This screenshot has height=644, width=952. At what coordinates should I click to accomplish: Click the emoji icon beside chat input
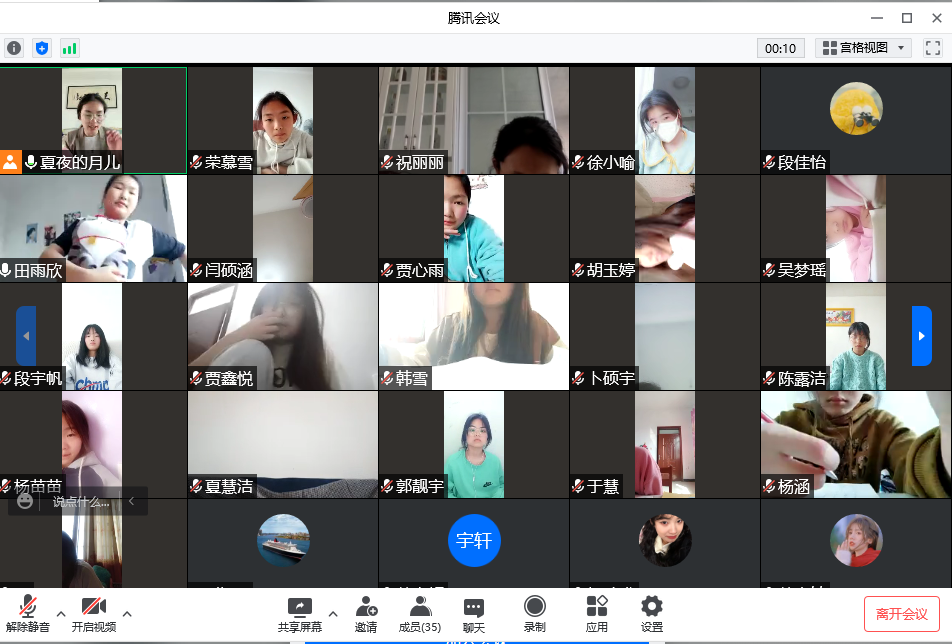[x=25, y=501]
